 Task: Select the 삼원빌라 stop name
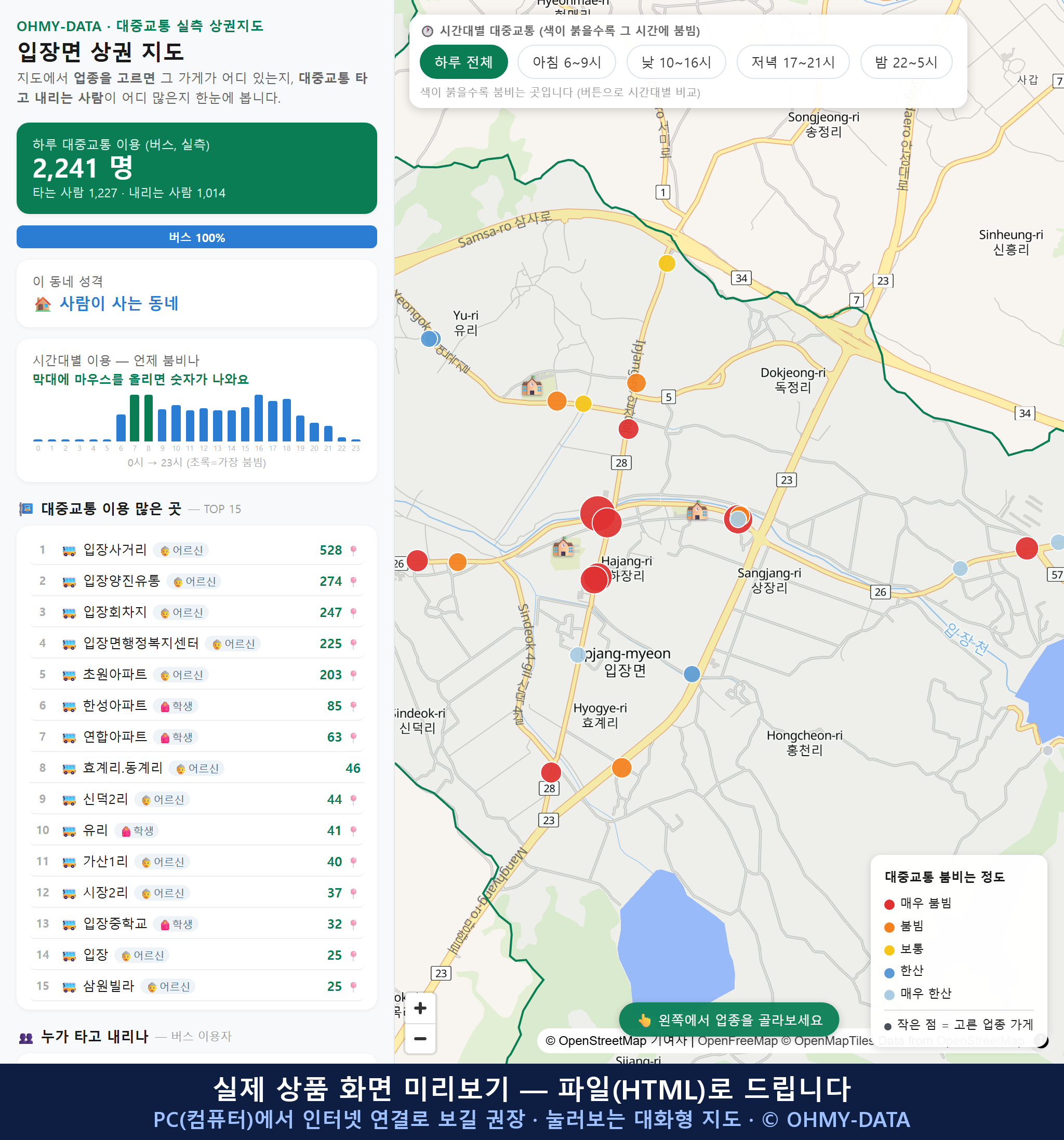pyautogui.click(x=109, y=986)
